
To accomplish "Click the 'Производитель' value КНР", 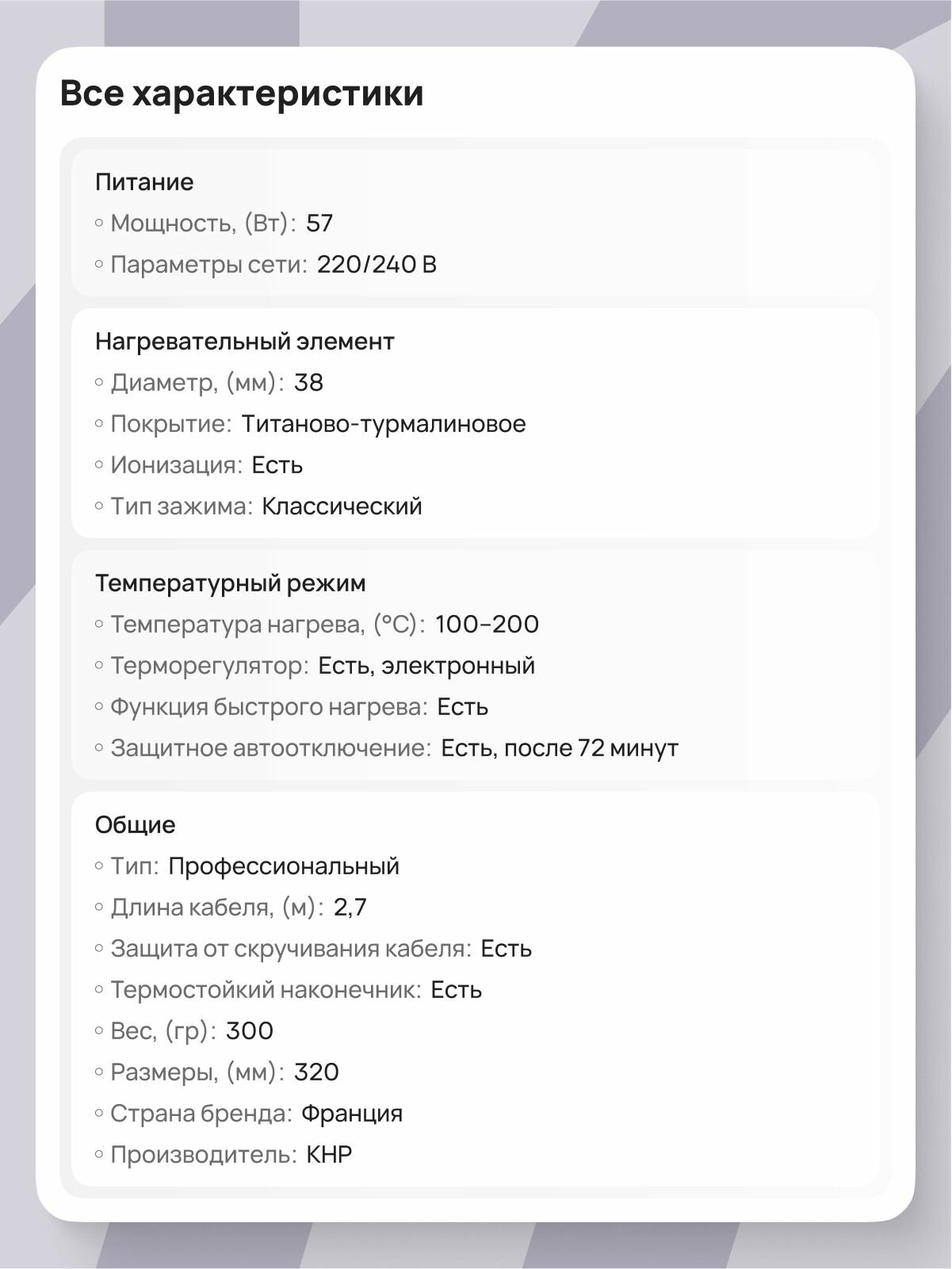I will point(329,1155).
